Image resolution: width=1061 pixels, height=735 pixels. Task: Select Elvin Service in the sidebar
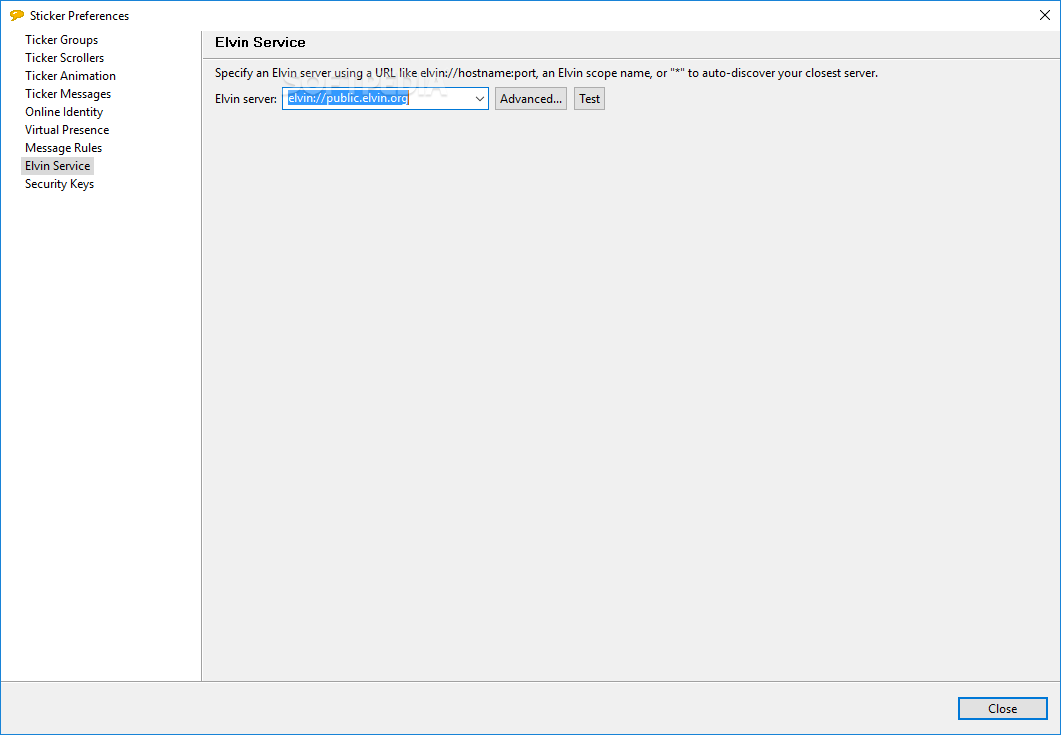point(58,166)
